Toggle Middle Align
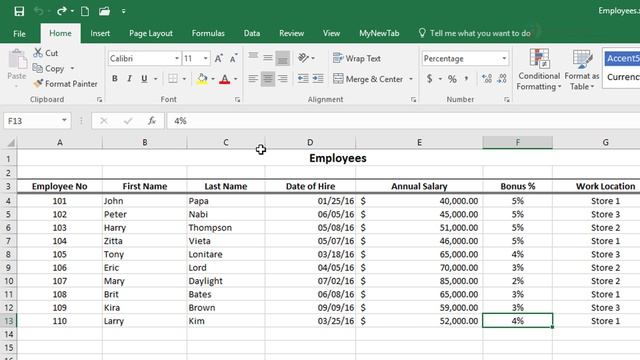 pos(268,58)
